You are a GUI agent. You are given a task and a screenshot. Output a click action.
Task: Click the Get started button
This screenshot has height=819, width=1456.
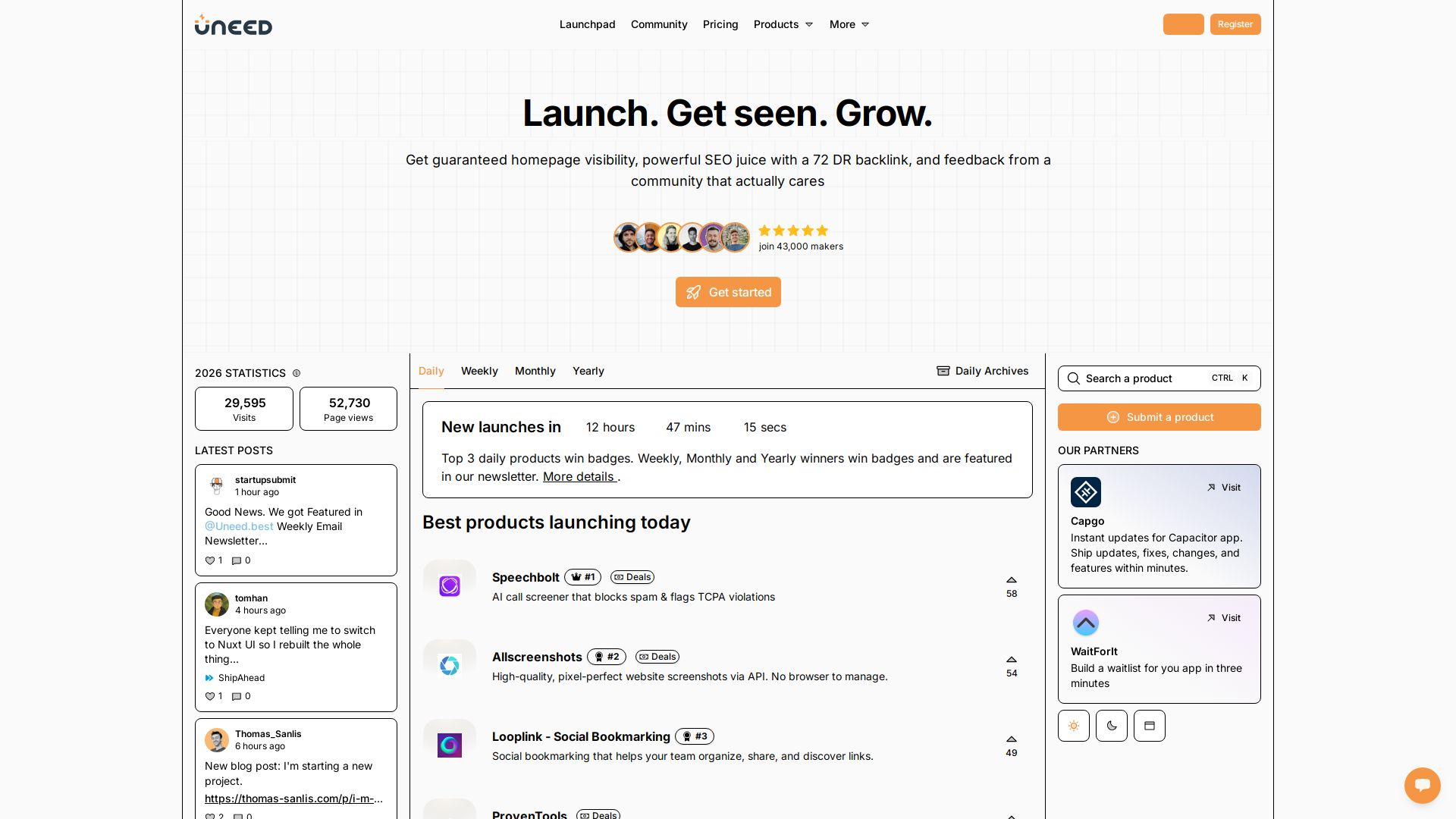pos(728,292)
